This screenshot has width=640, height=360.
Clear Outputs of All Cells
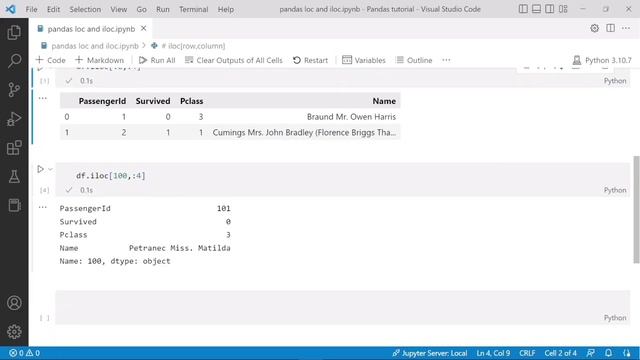click(x=233, y=60)
